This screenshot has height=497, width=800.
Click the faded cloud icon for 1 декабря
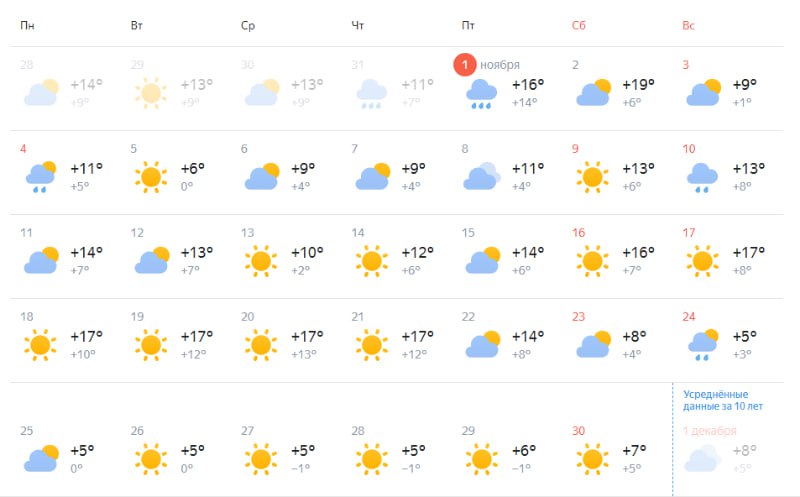pyautogui.click(x=702, y=458)
